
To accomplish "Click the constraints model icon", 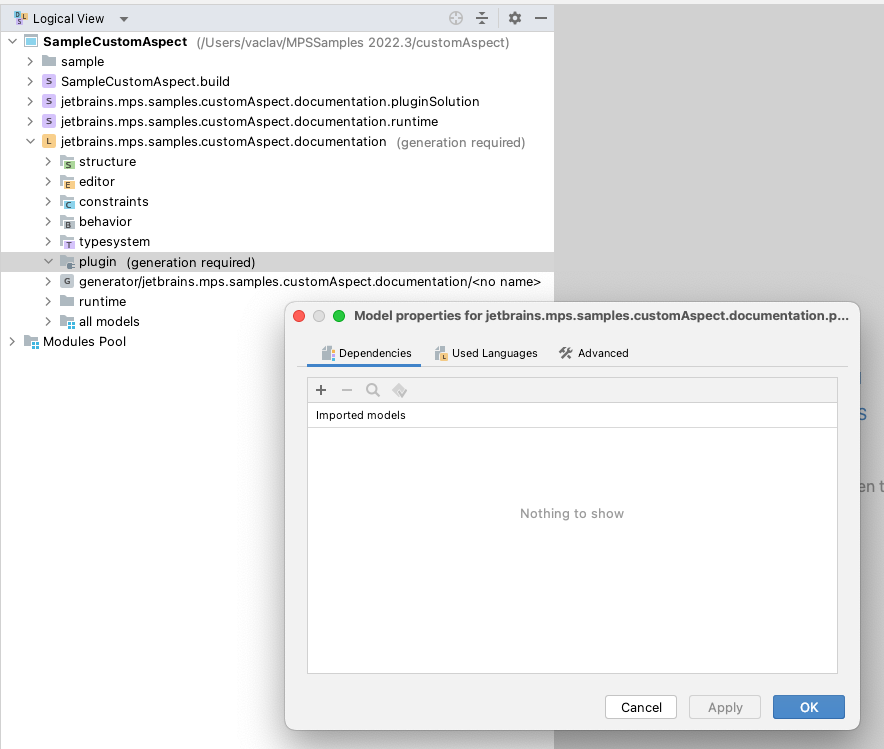I will pyautogui.click(x=67, y=202).
